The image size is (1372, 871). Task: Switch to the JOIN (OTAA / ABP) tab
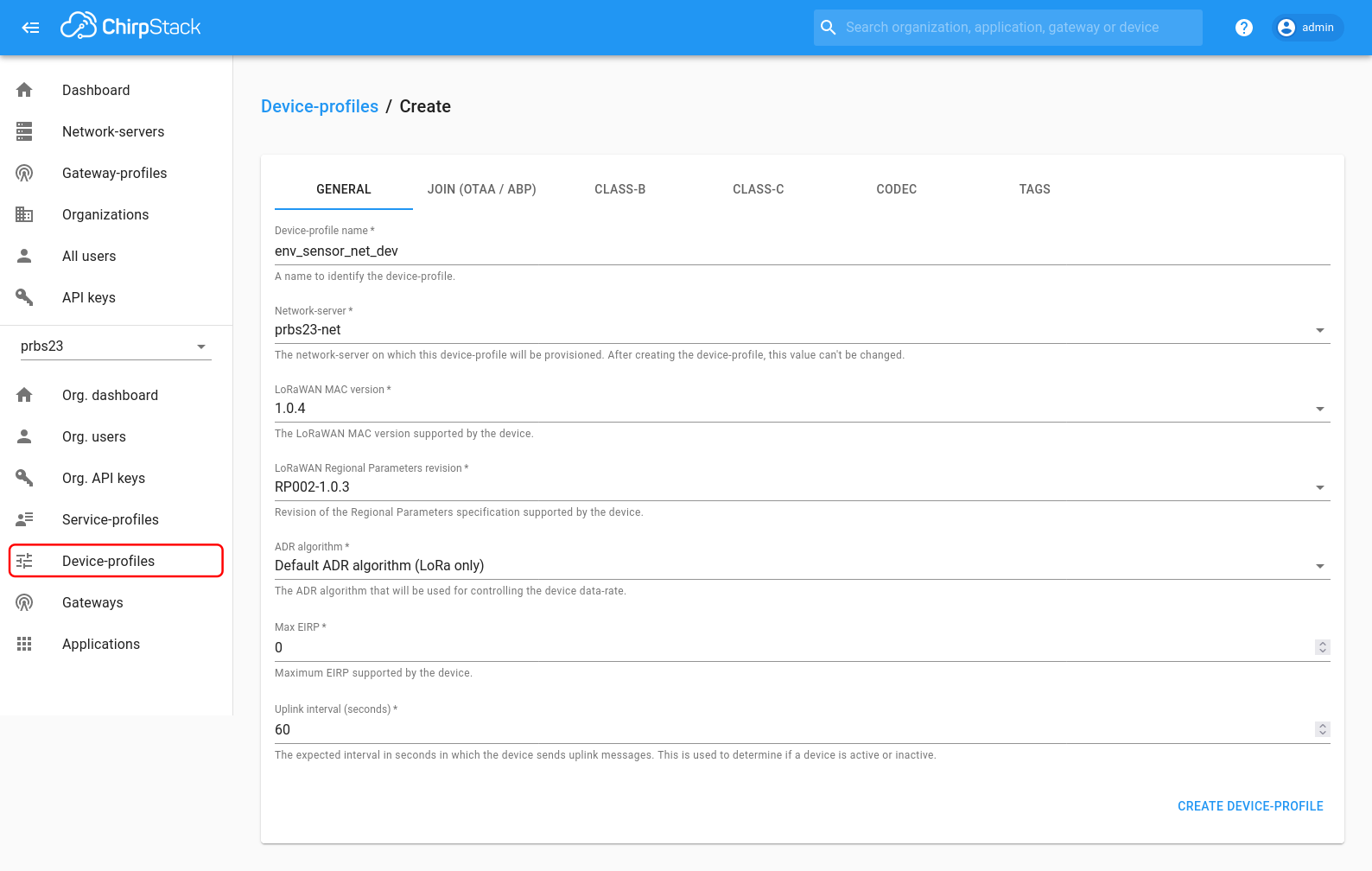pos(482,189)
